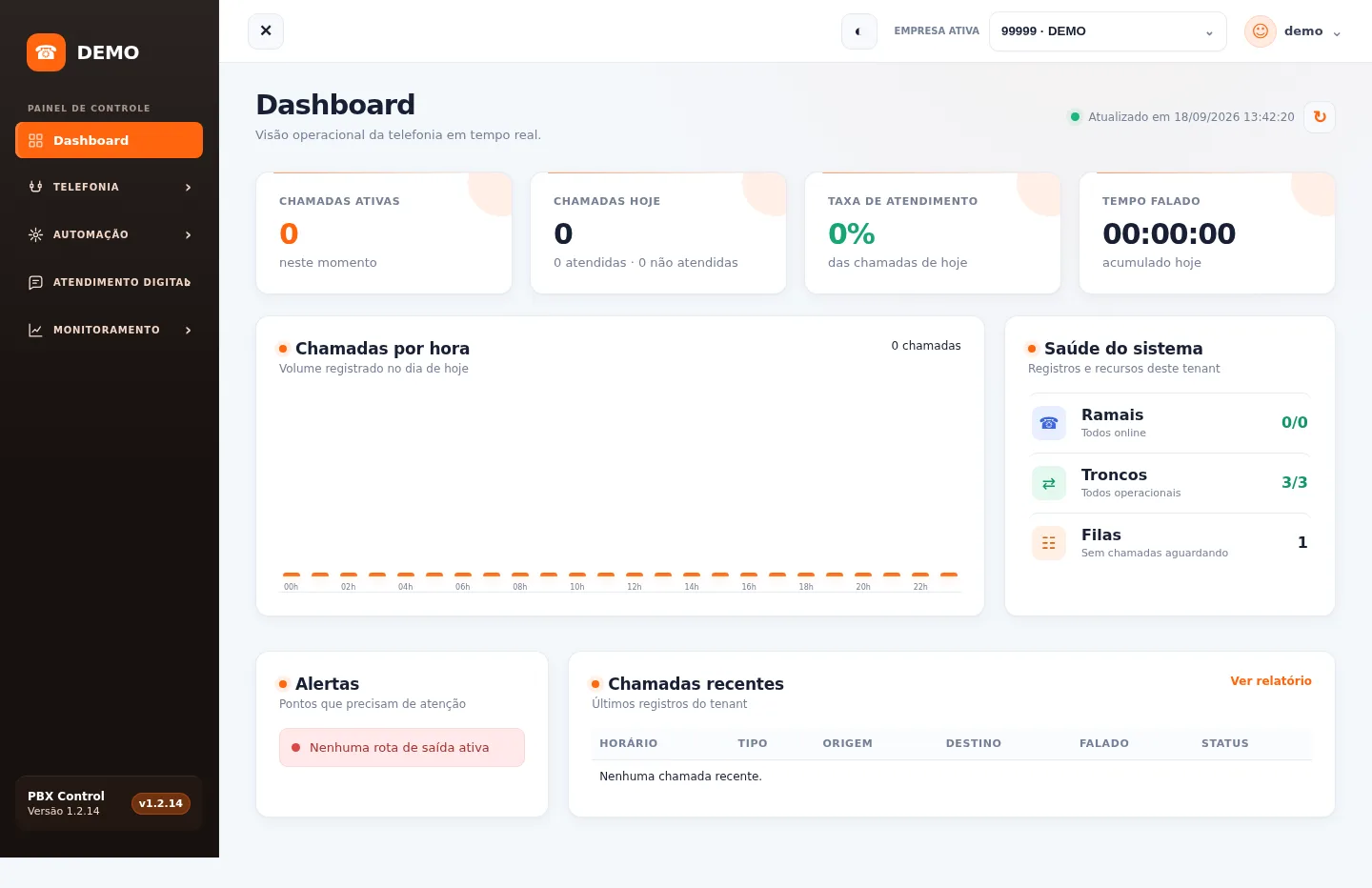Screen dimensions: 1372x888
Task: Open the Automação sidebar section
Action: click(x=109, y=234)
